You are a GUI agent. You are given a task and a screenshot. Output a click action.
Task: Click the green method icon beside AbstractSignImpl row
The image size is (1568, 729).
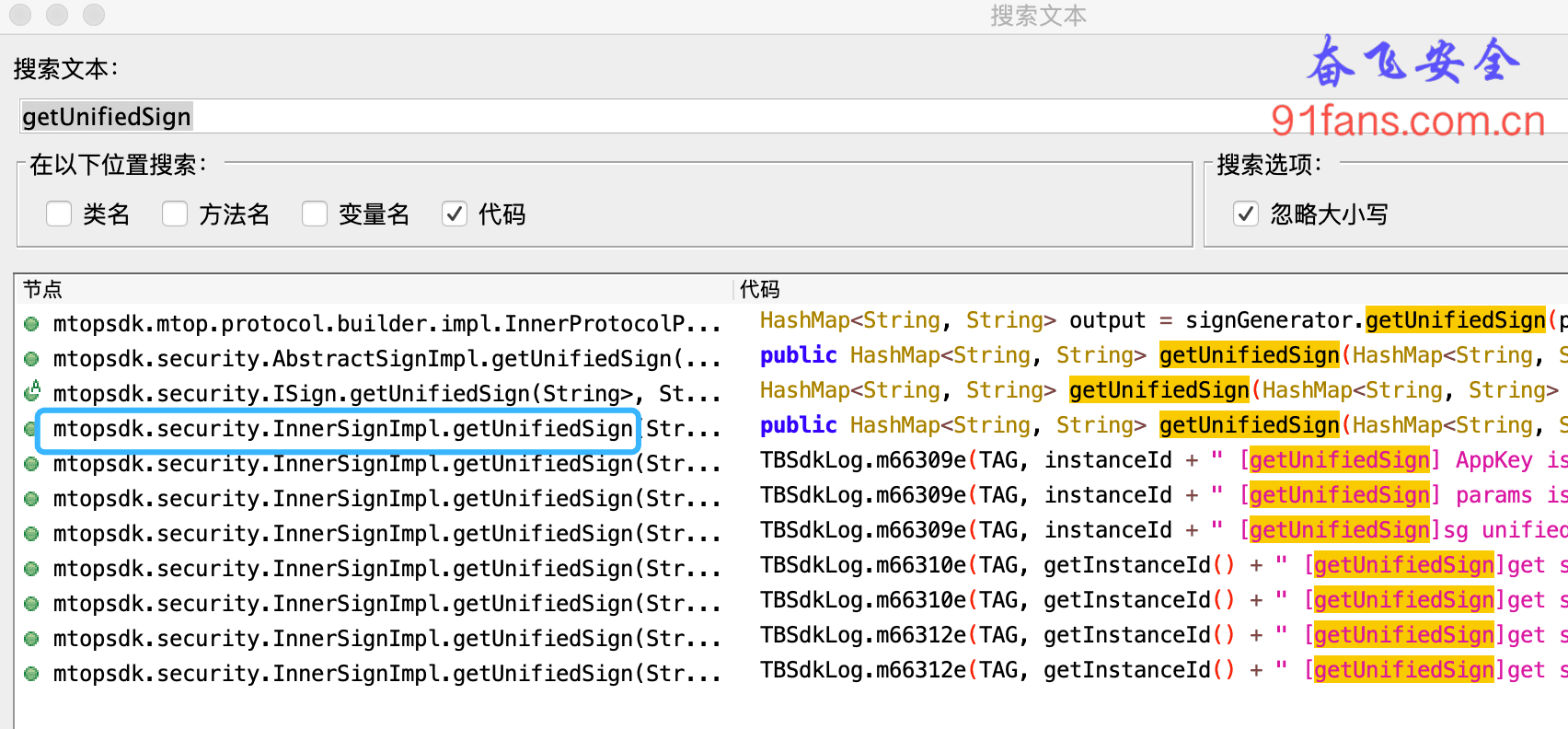tap(31, 359)
